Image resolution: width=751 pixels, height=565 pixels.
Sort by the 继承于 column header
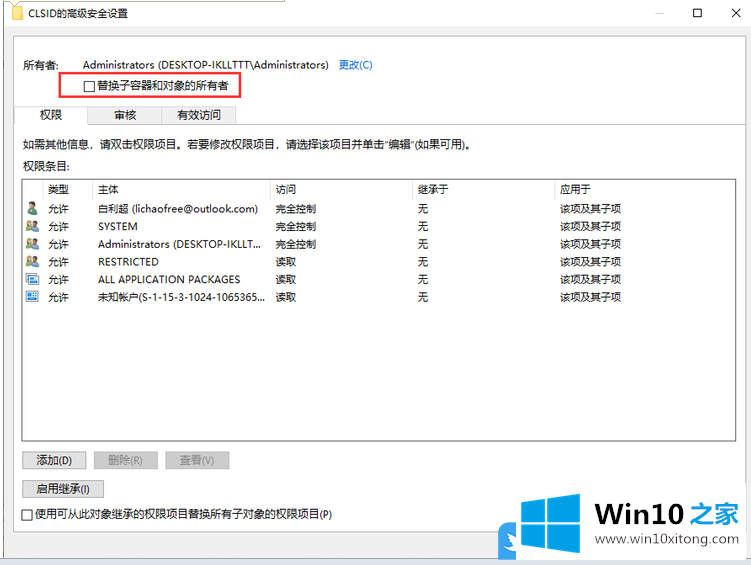point(483,190)
